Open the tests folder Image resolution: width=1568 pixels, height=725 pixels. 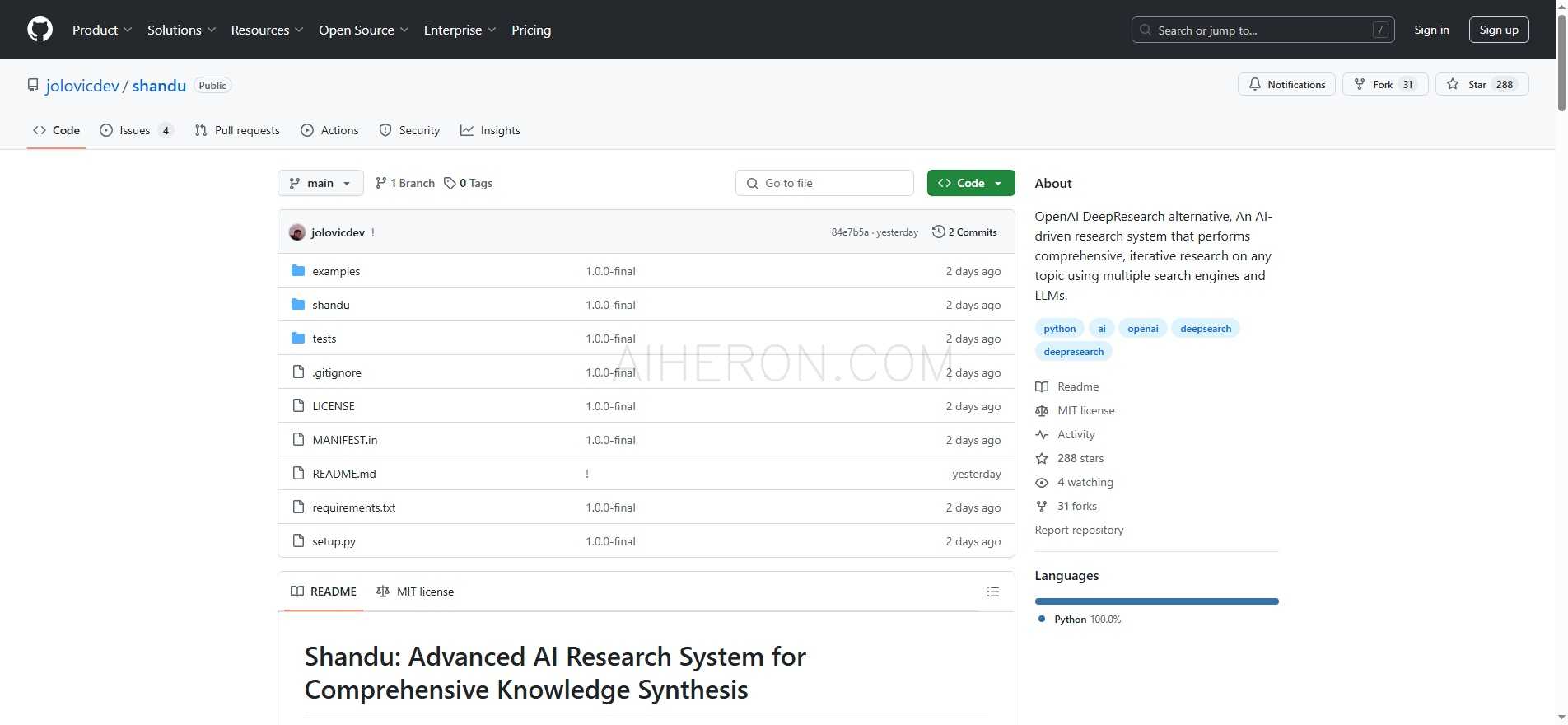click(324, 339)
